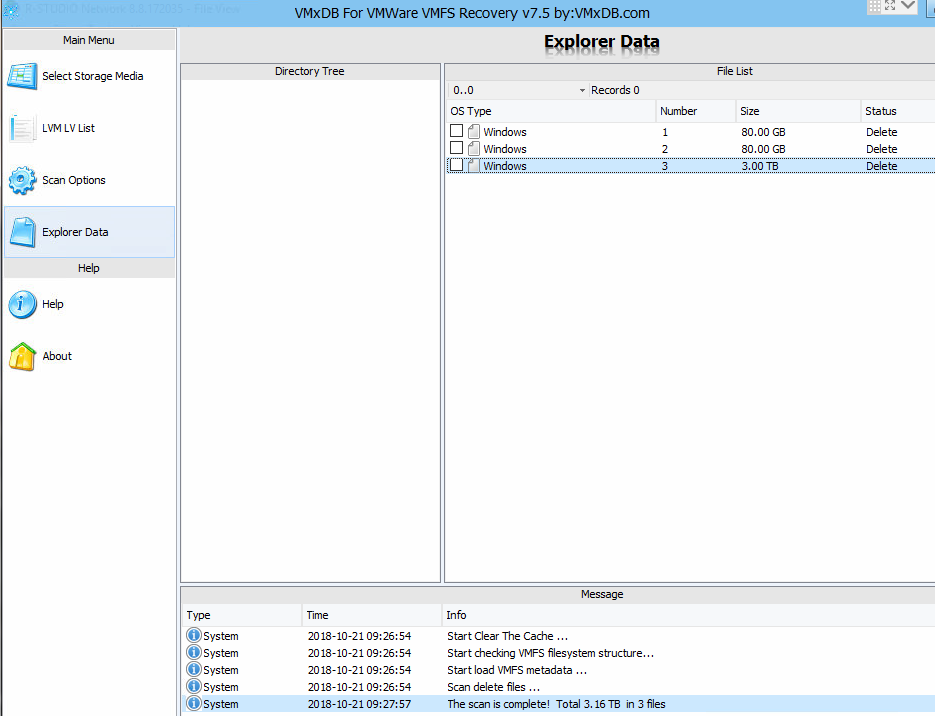The image size is (935, 716).
Task: Click the Help section header bar
Action: click(x=89, y=268)
